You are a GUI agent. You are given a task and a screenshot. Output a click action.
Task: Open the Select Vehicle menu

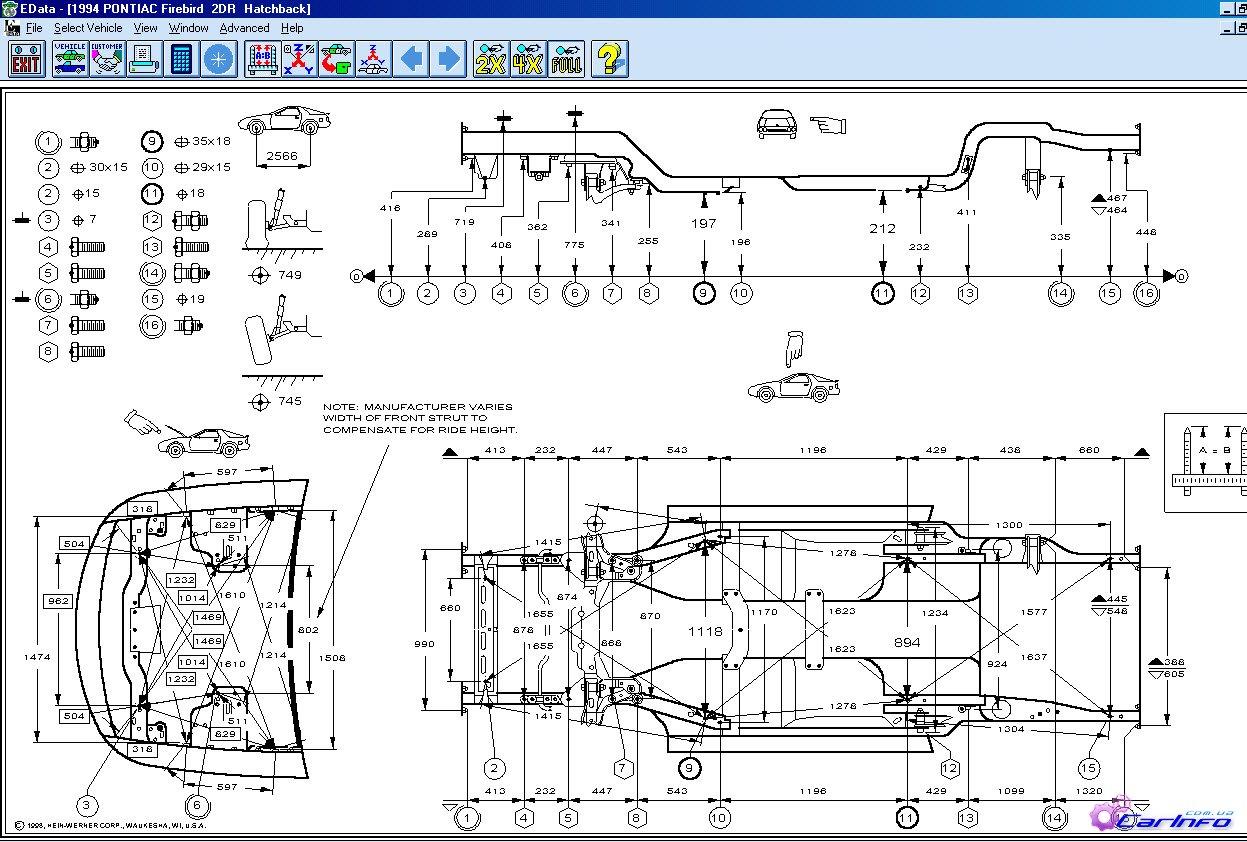coord(88,28)
